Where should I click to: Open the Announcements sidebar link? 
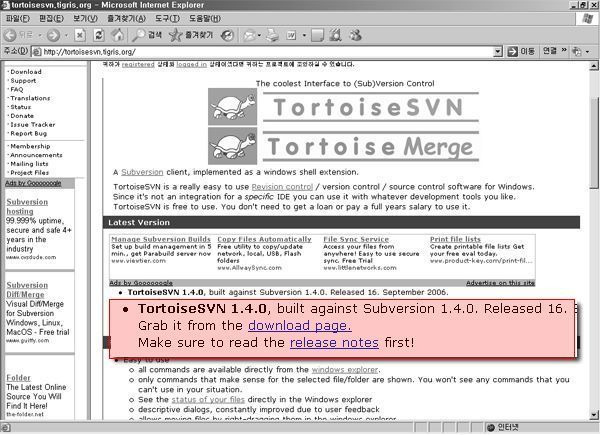tap(36, 155)
